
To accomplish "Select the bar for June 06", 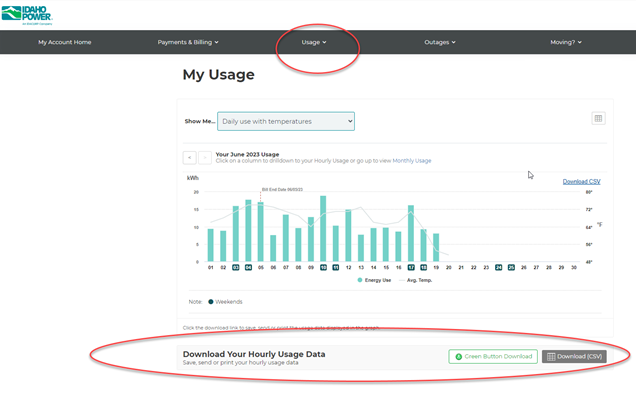I will tap(273, 248).
